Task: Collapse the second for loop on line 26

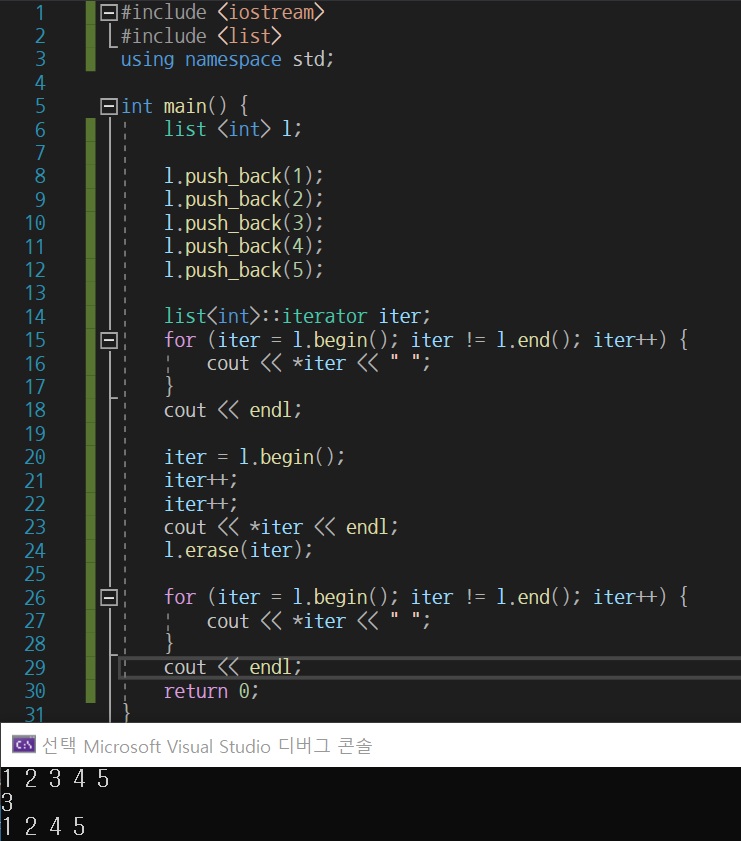Action: tap(109, 597)
